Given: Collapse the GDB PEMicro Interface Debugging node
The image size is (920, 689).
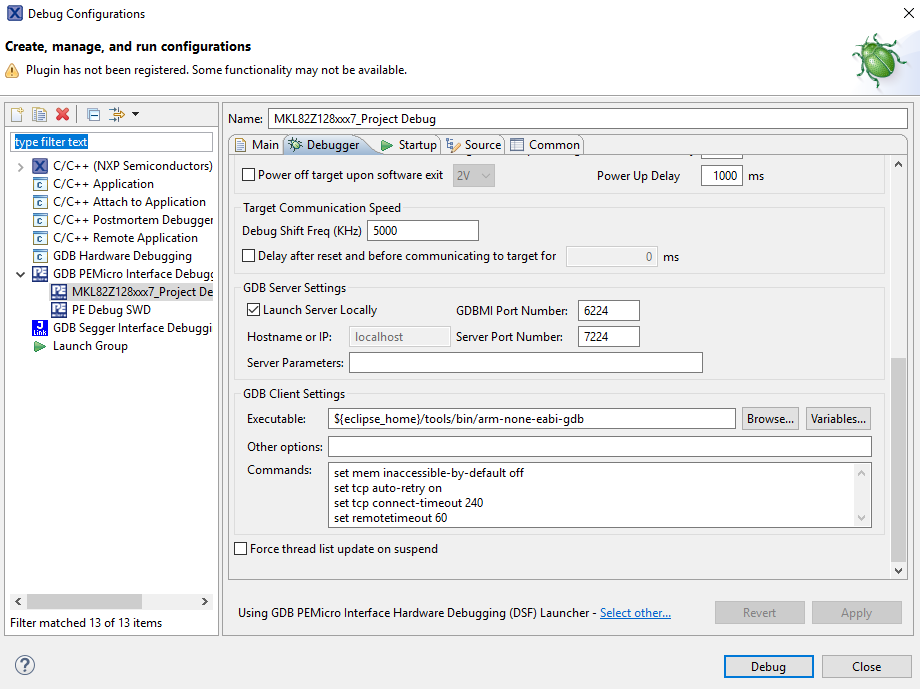Looking at the screenshot, I should pos(20,274).
